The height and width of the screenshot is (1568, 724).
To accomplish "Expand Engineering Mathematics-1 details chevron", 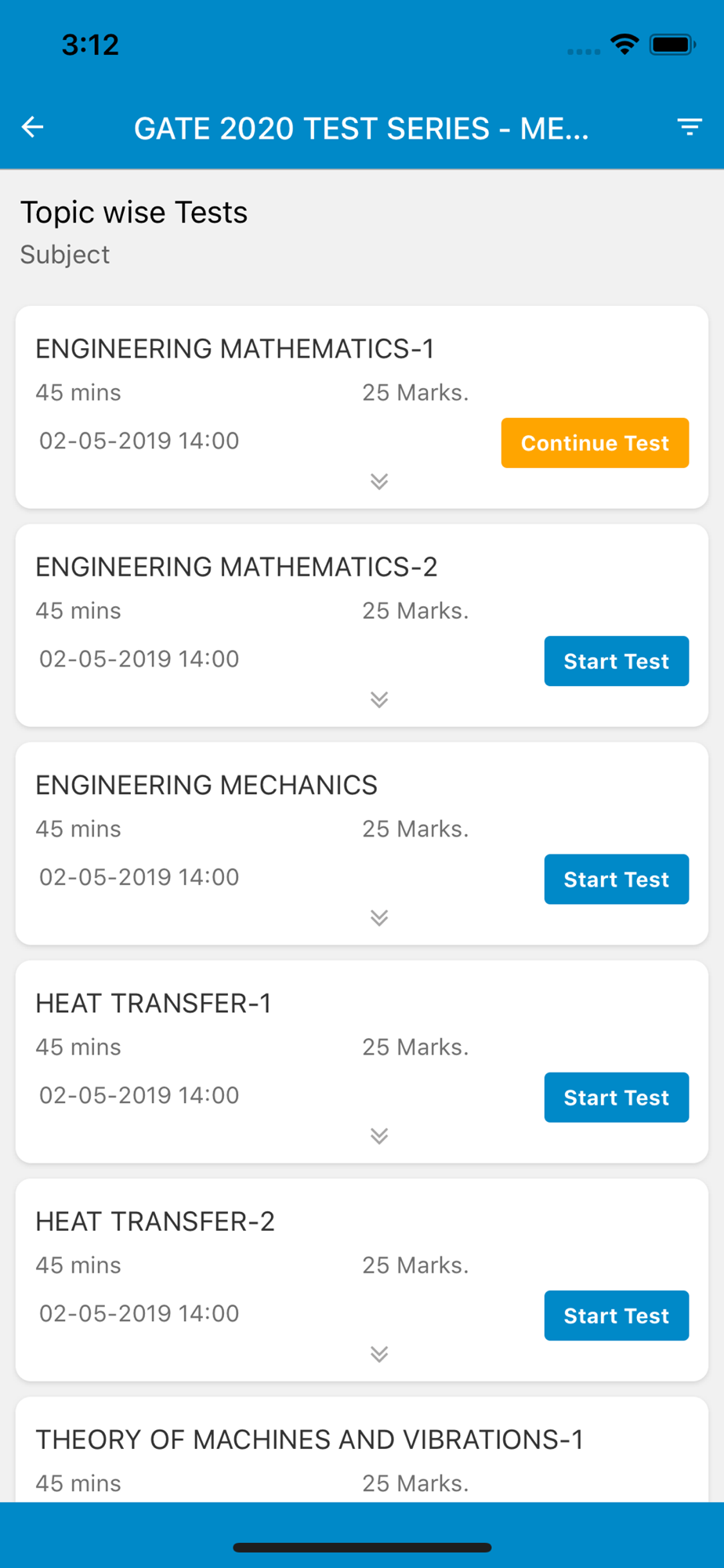I will 379,481.
